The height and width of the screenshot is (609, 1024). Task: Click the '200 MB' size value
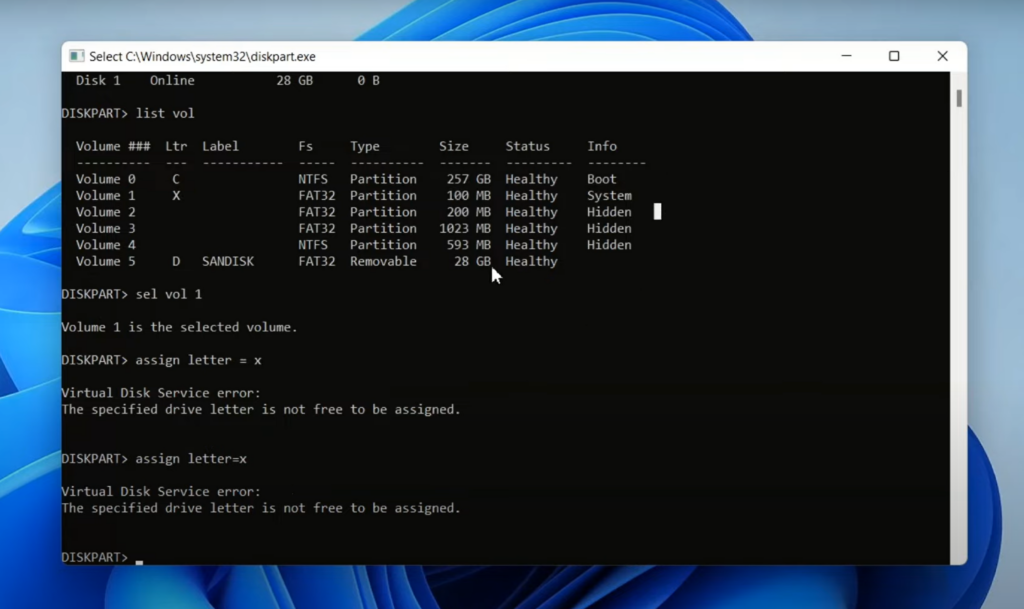coord(468,212)
